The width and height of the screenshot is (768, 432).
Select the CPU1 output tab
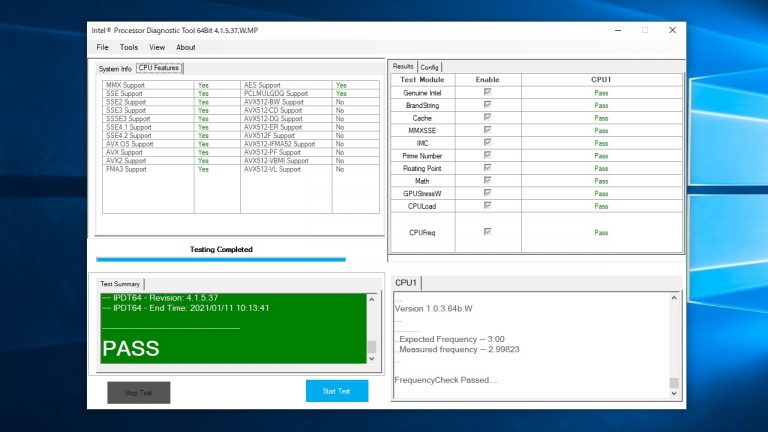point(406,283)
